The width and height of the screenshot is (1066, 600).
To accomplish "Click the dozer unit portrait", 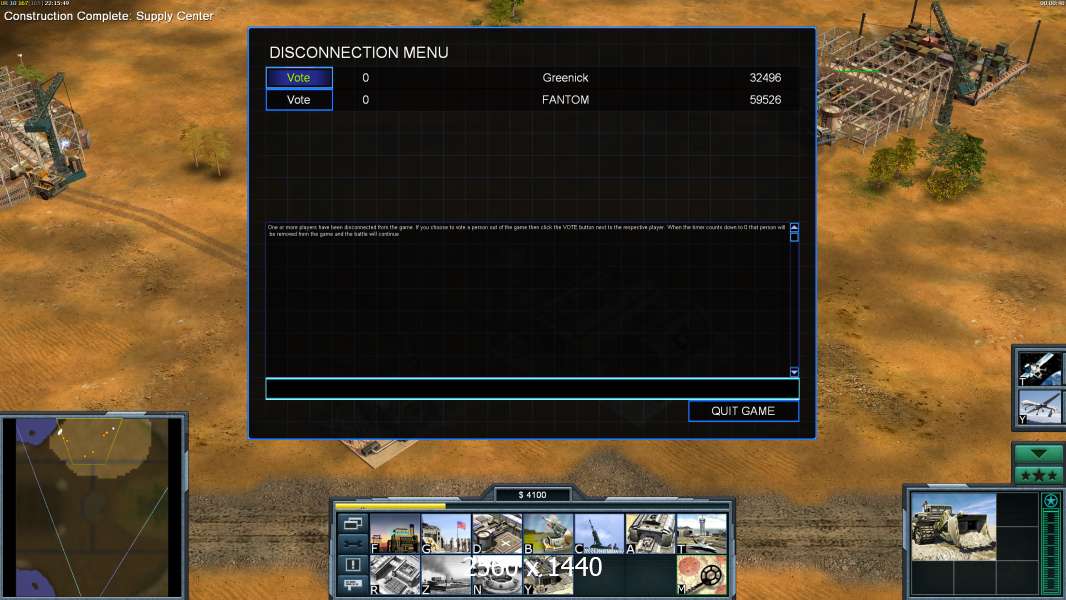I will pos(953,527).
